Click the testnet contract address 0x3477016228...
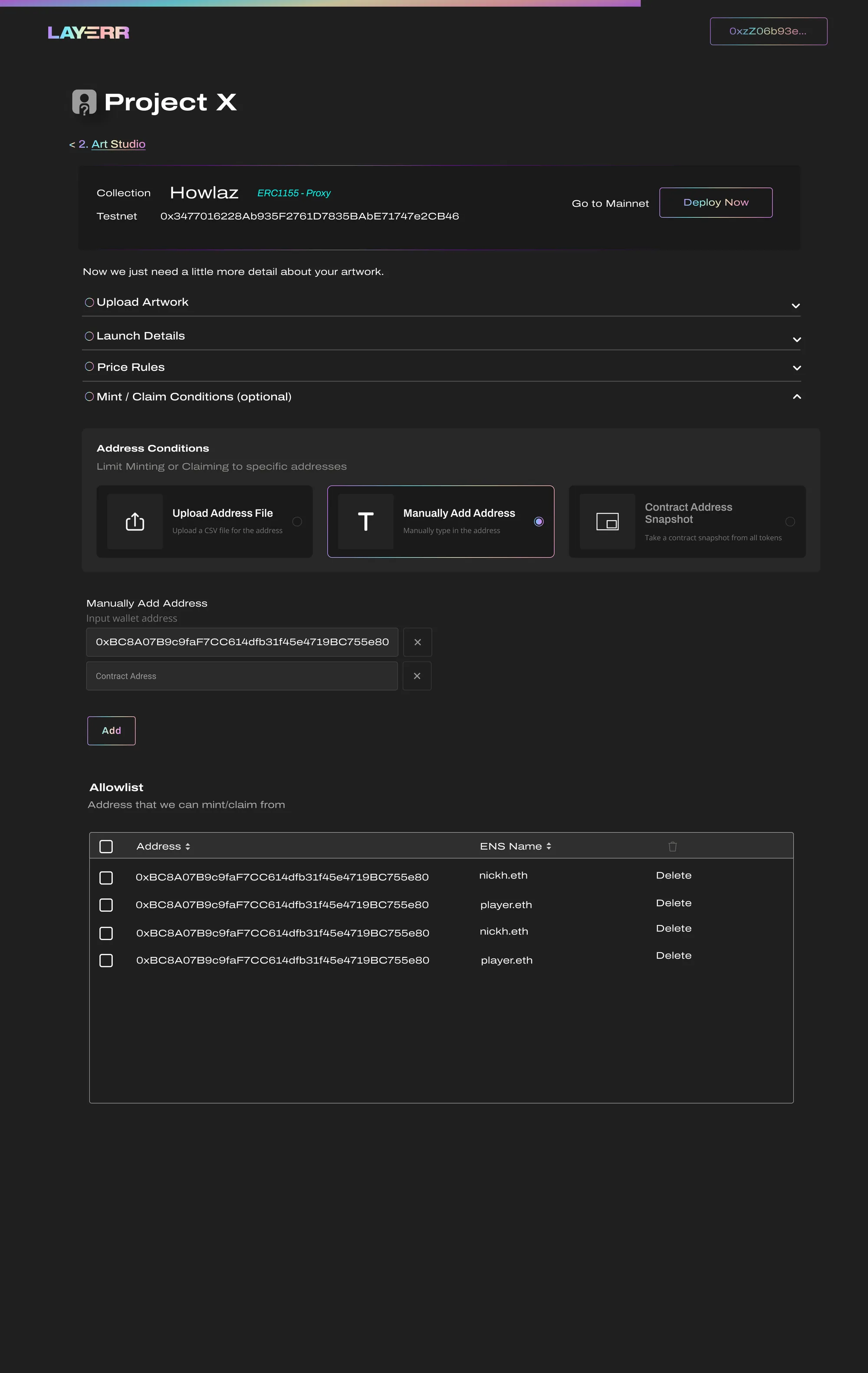 pyautogui.click(x=309, y=216)
